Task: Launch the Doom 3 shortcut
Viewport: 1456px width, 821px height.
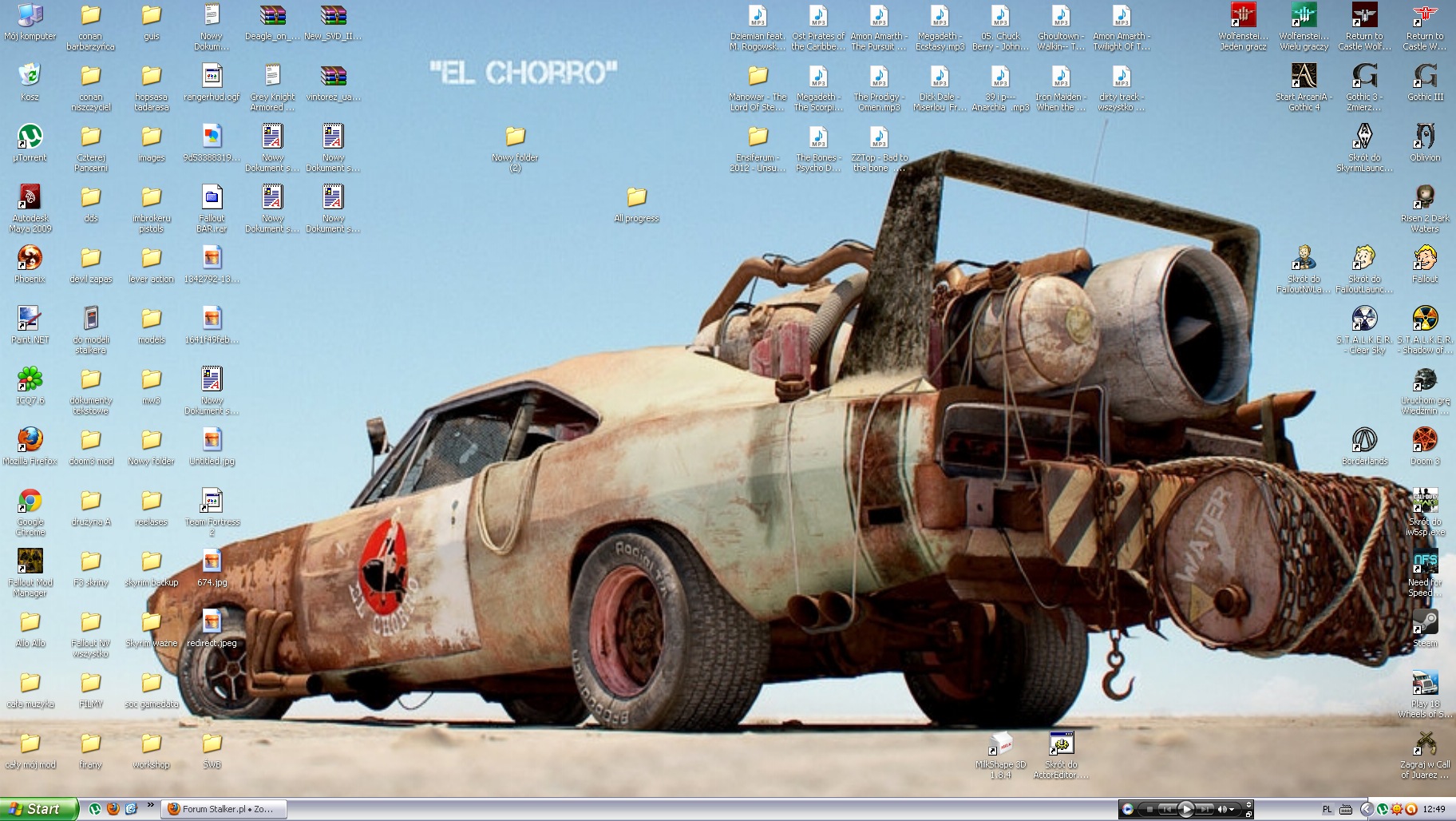Action: [1425, 446]
